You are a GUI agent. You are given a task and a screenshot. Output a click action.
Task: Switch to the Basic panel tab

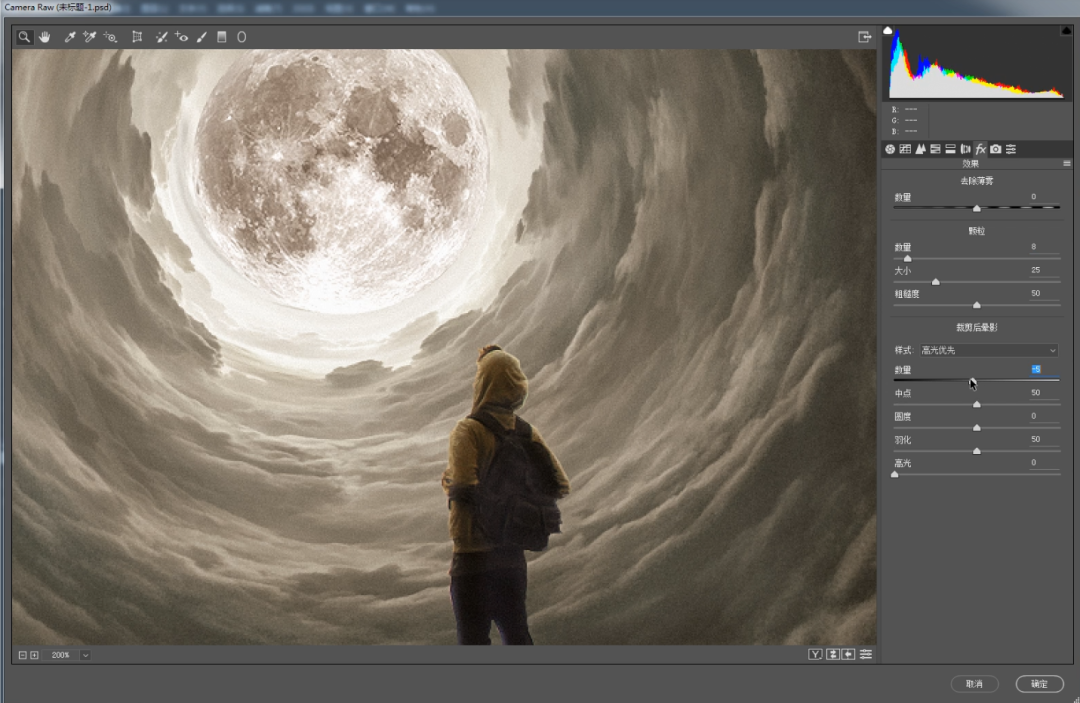click(x=889, y=149)
